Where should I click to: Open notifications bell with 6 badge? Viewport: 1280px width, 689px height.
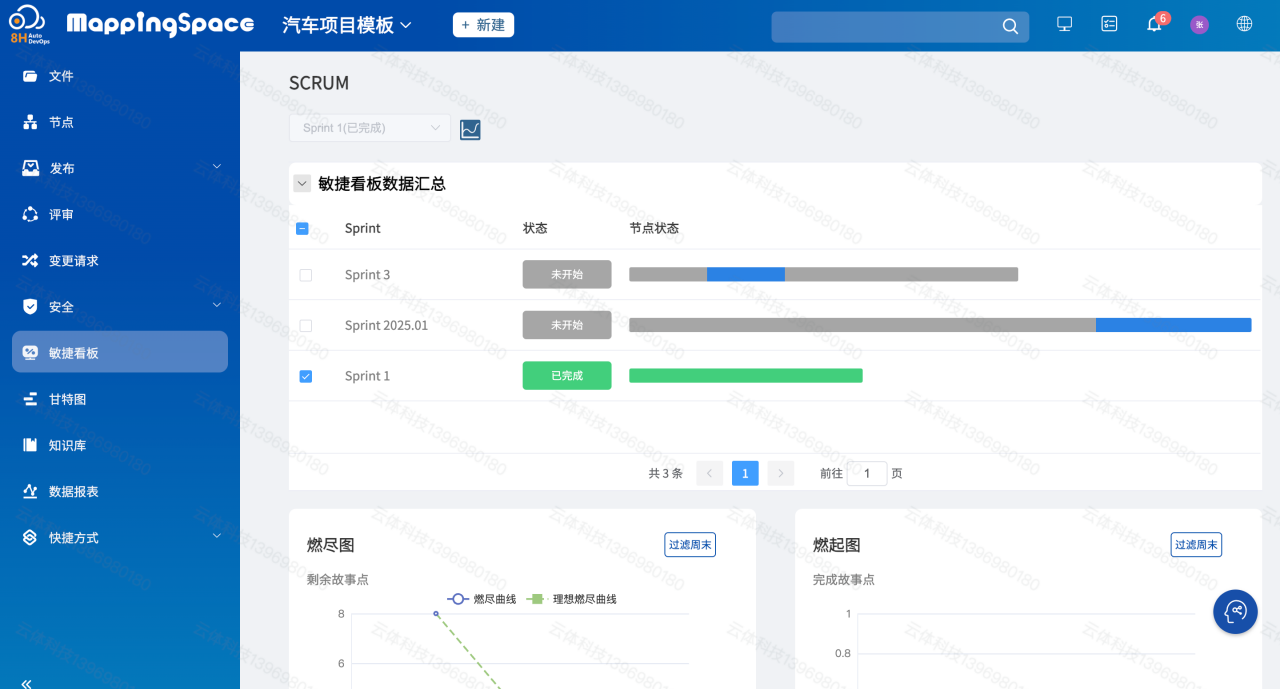pyautogui.click(x=1155, y=23)
